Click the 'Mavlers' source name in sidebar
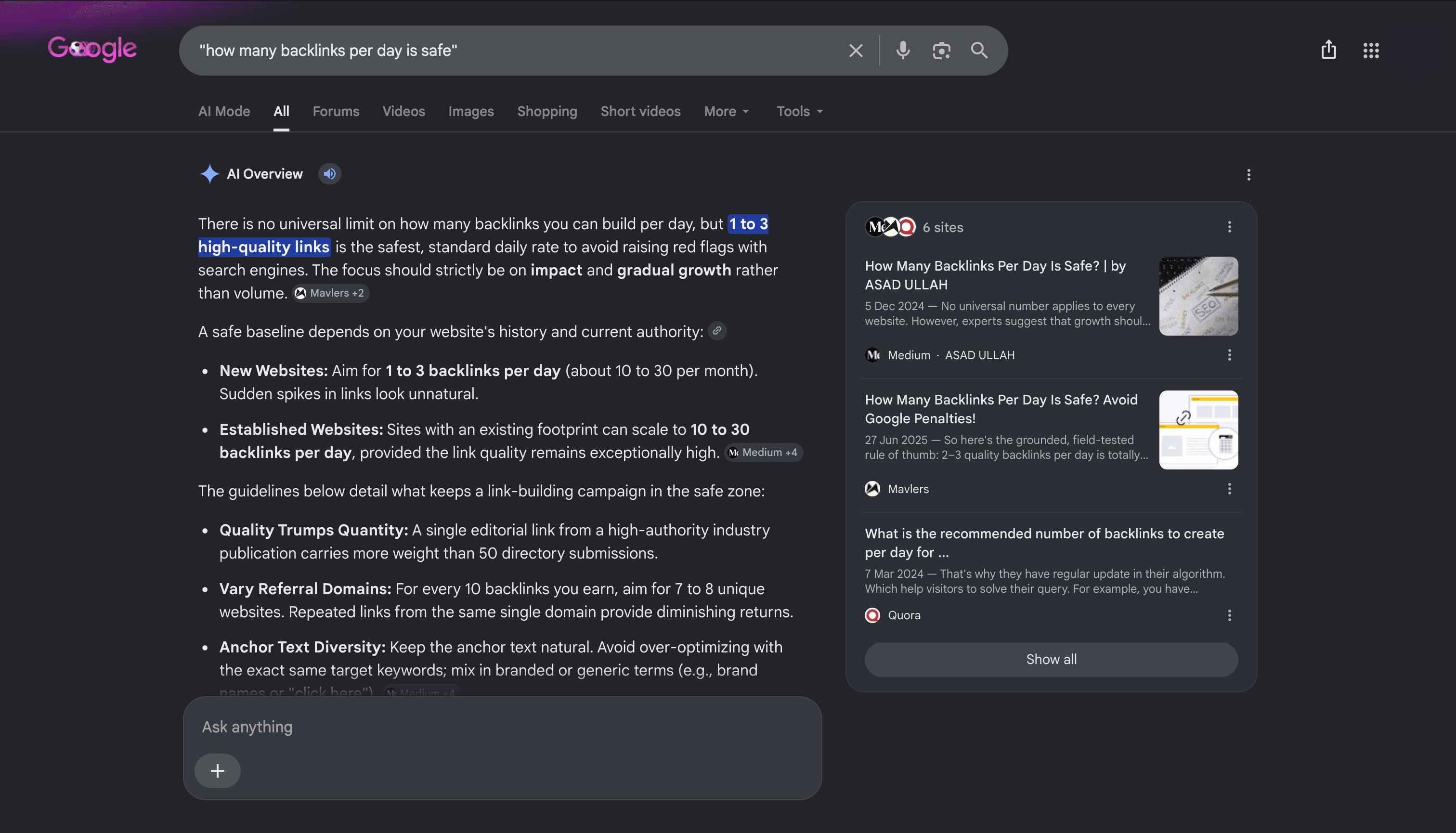This screenshot has width=1456, height=833. click(908, 489)
